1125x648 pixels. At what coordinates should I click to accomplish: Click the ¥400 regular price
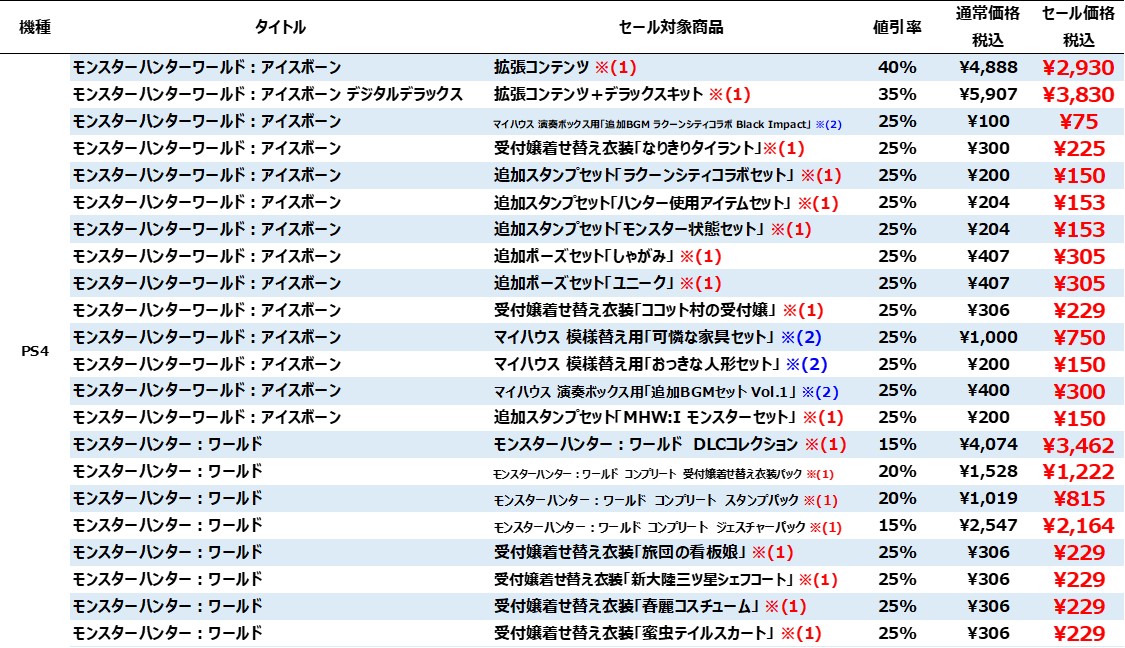coord(988,390)
